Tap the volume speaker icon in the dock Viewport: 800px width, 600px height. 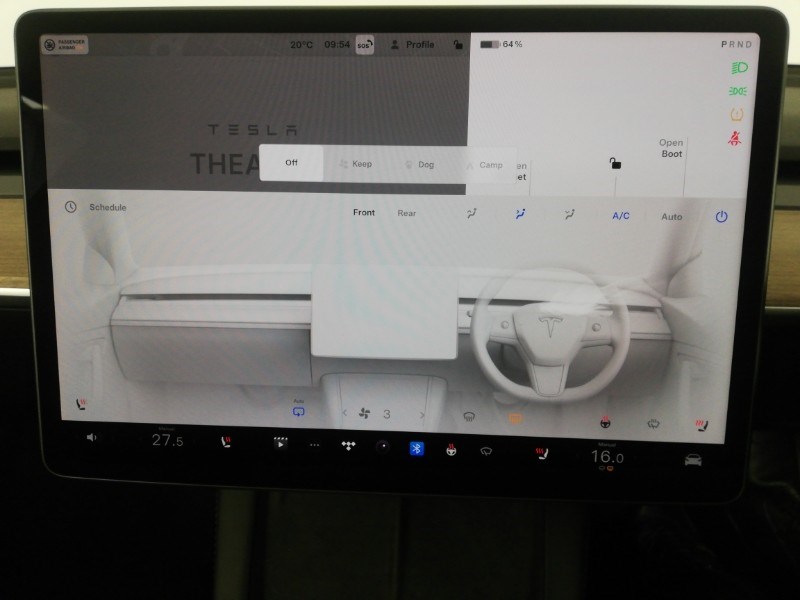point(91,437)
